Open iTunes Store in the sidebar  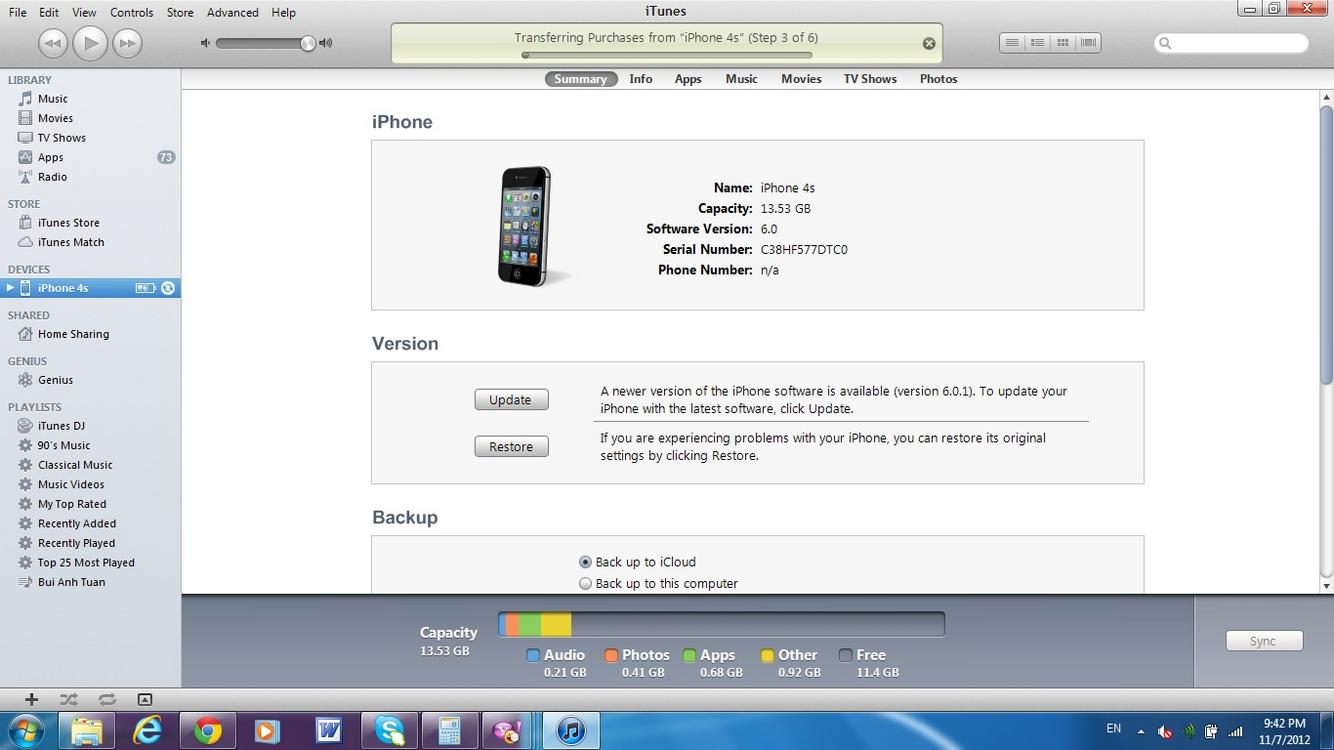[68, 223]
